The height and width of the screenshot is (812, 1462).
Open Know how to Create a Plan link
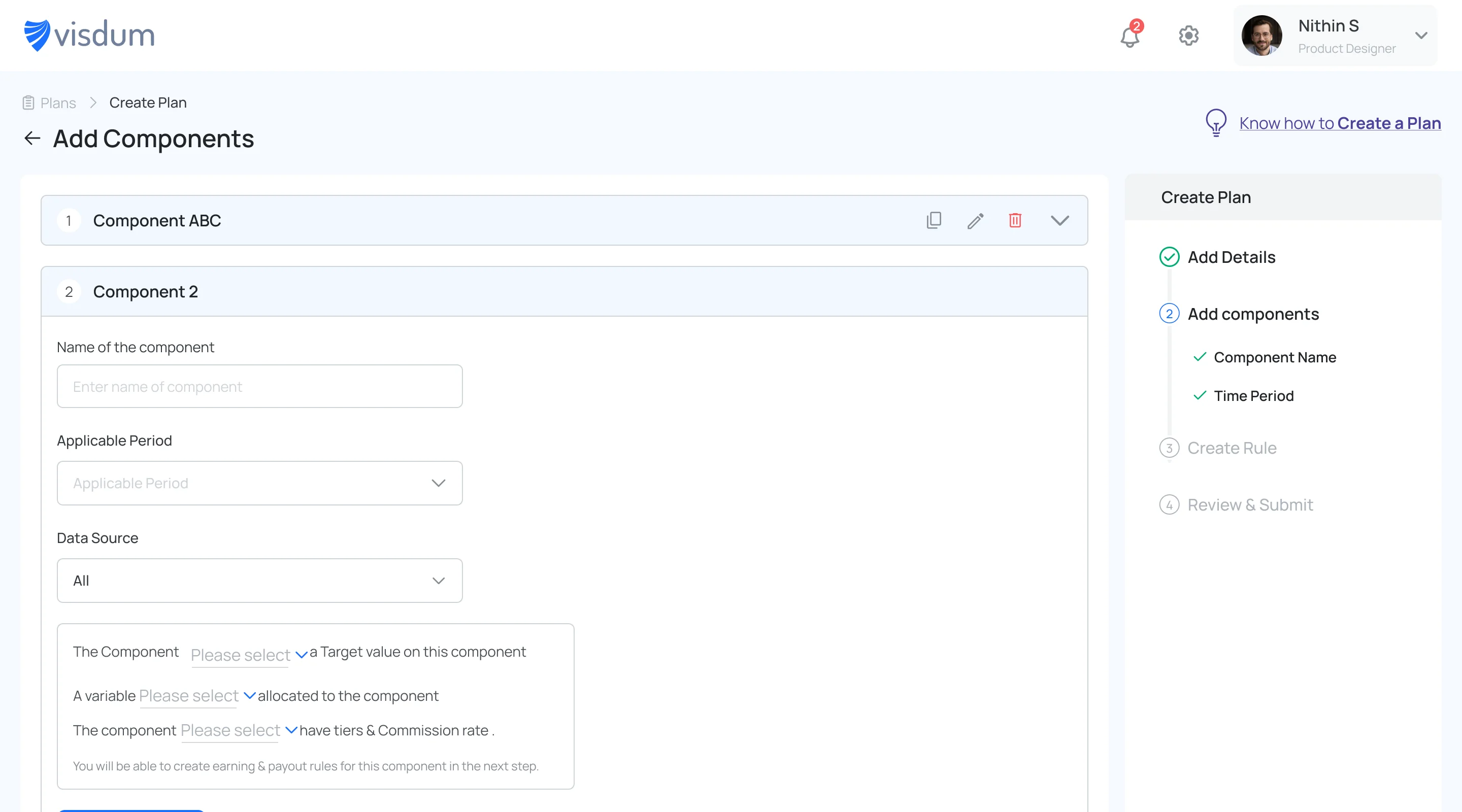pos(1340,123)
